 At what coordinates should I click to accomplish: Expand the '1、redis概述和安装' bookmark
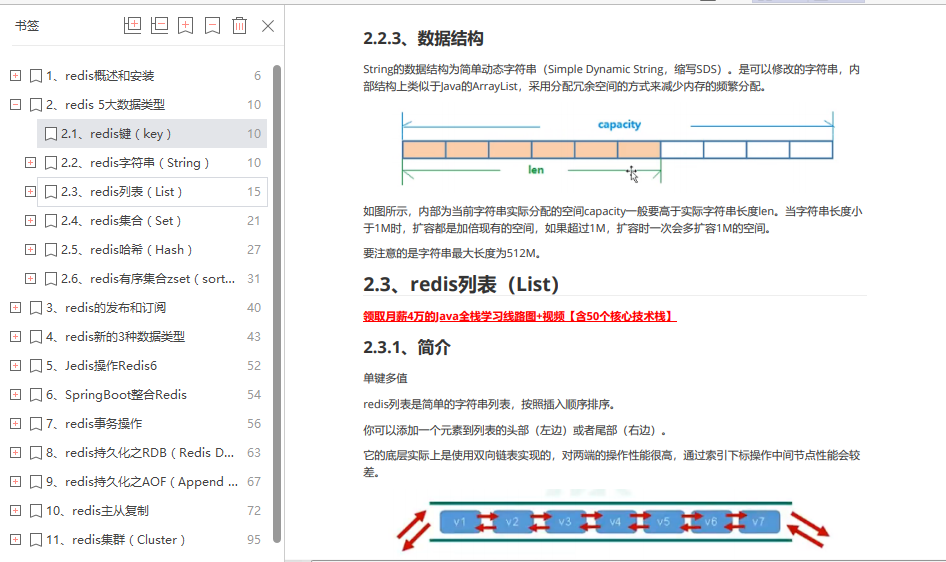[x=16, y=75]
